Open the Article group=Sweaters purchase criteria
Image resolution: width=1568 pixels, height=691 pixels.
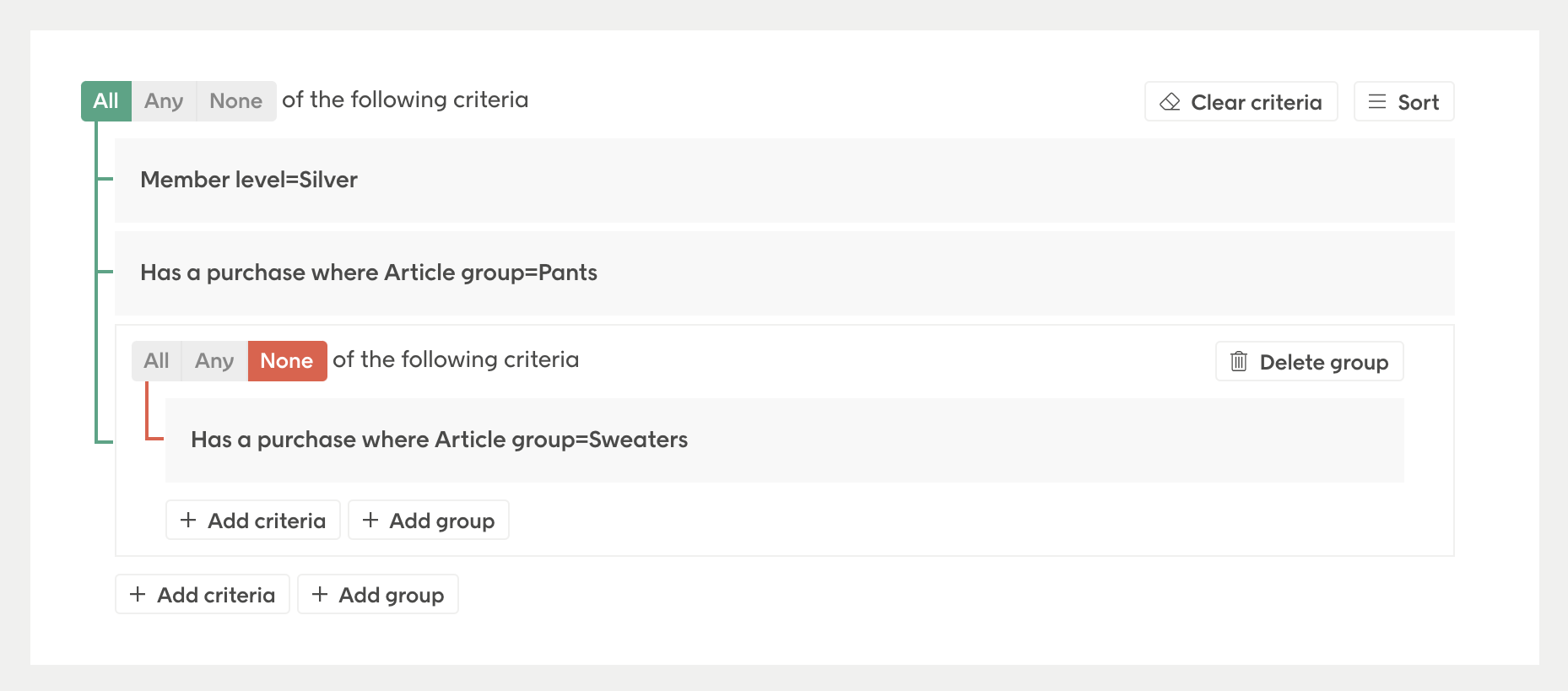coord(785,440)
